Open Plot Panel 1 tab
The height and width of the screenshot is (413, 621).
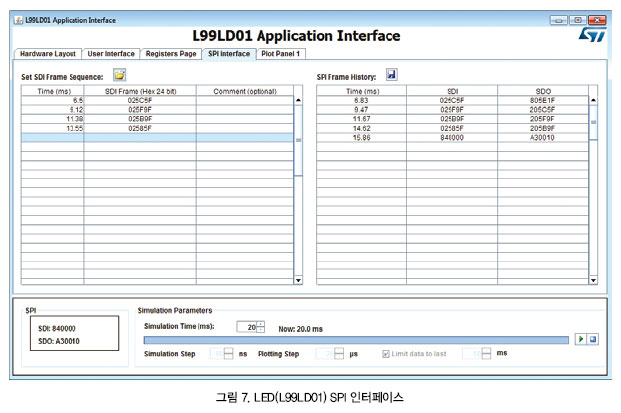(x=280, y=54)
